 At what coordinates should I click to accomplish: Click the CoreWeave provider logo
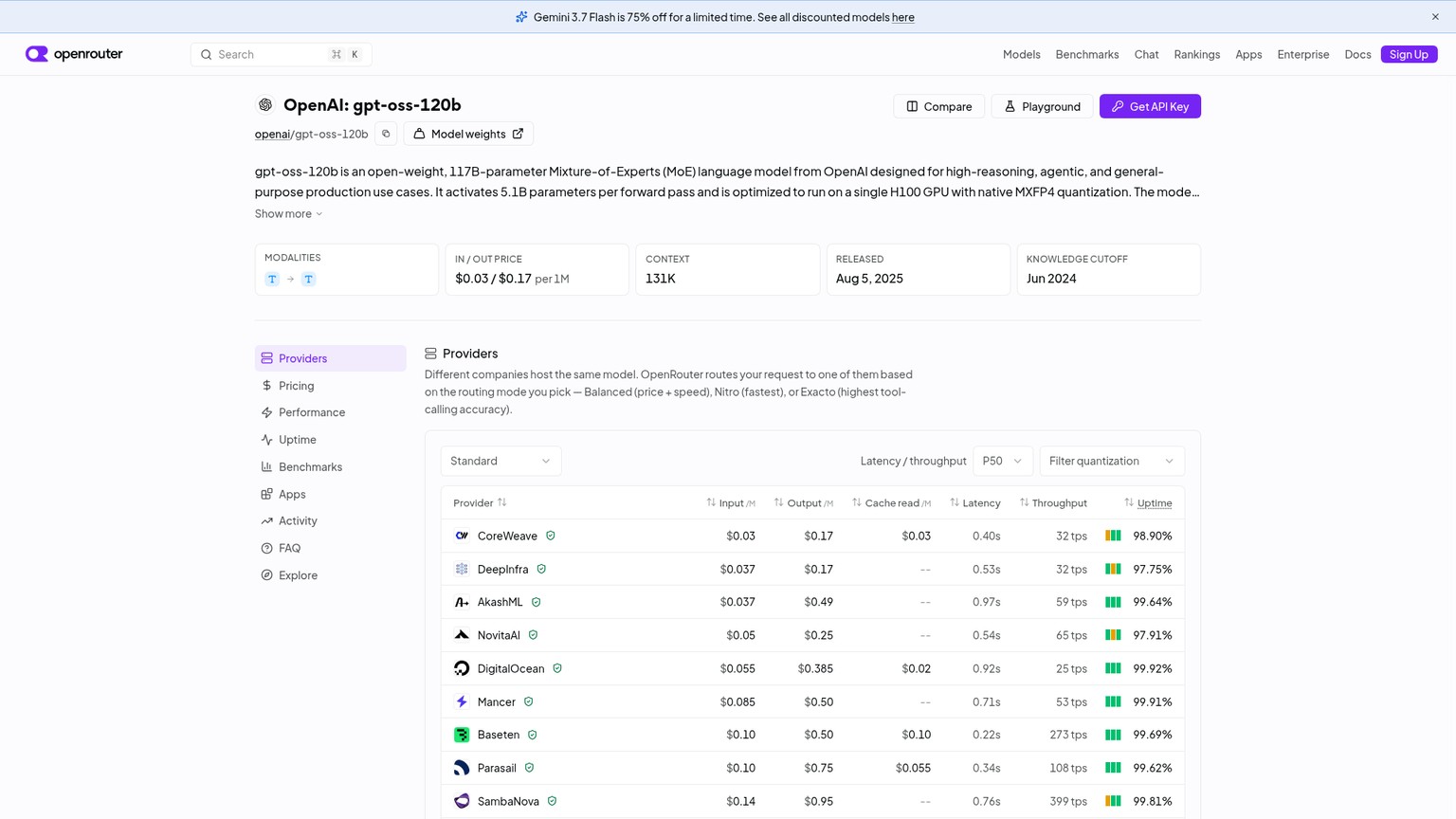(x=462, y=536)
